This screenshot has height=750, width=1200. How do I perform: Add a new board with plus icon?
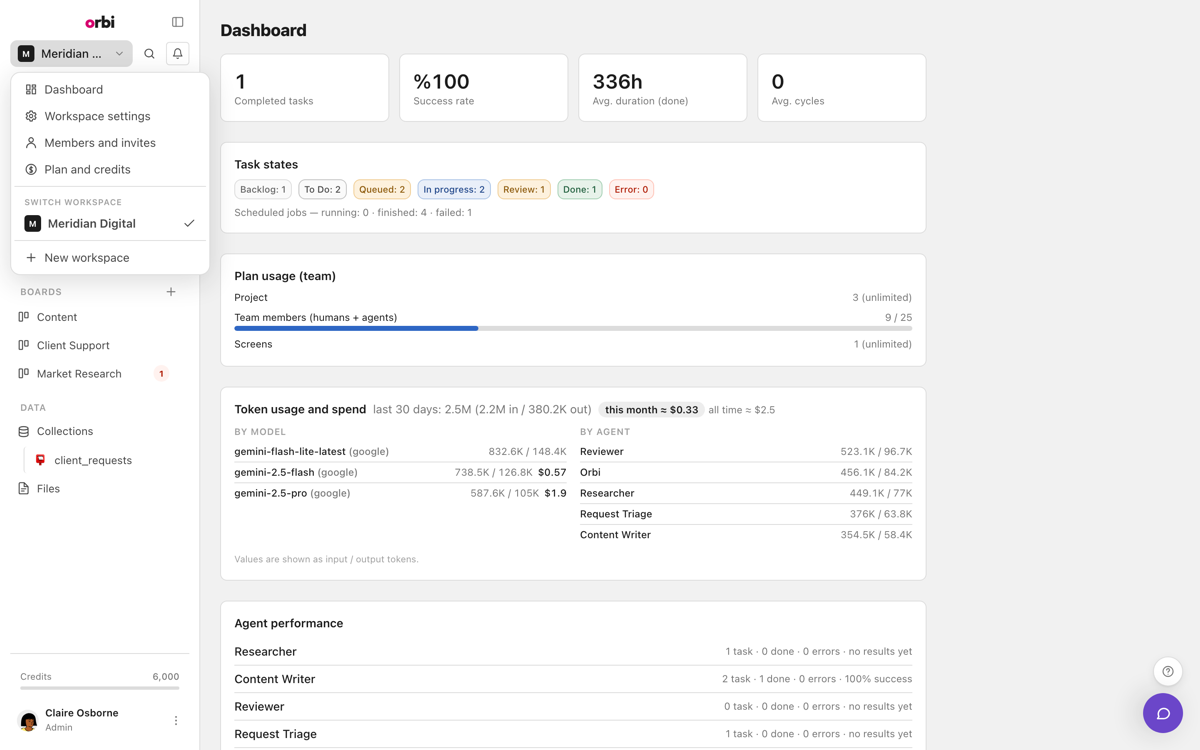click(x=171, y=292)
